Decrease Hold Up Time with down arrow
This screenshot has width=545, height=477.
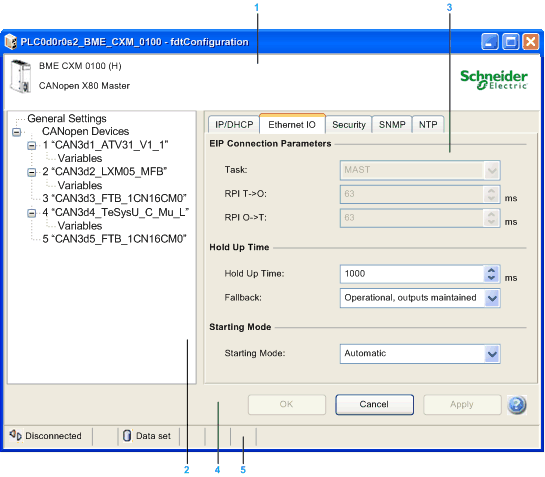[x=491, y=278]
